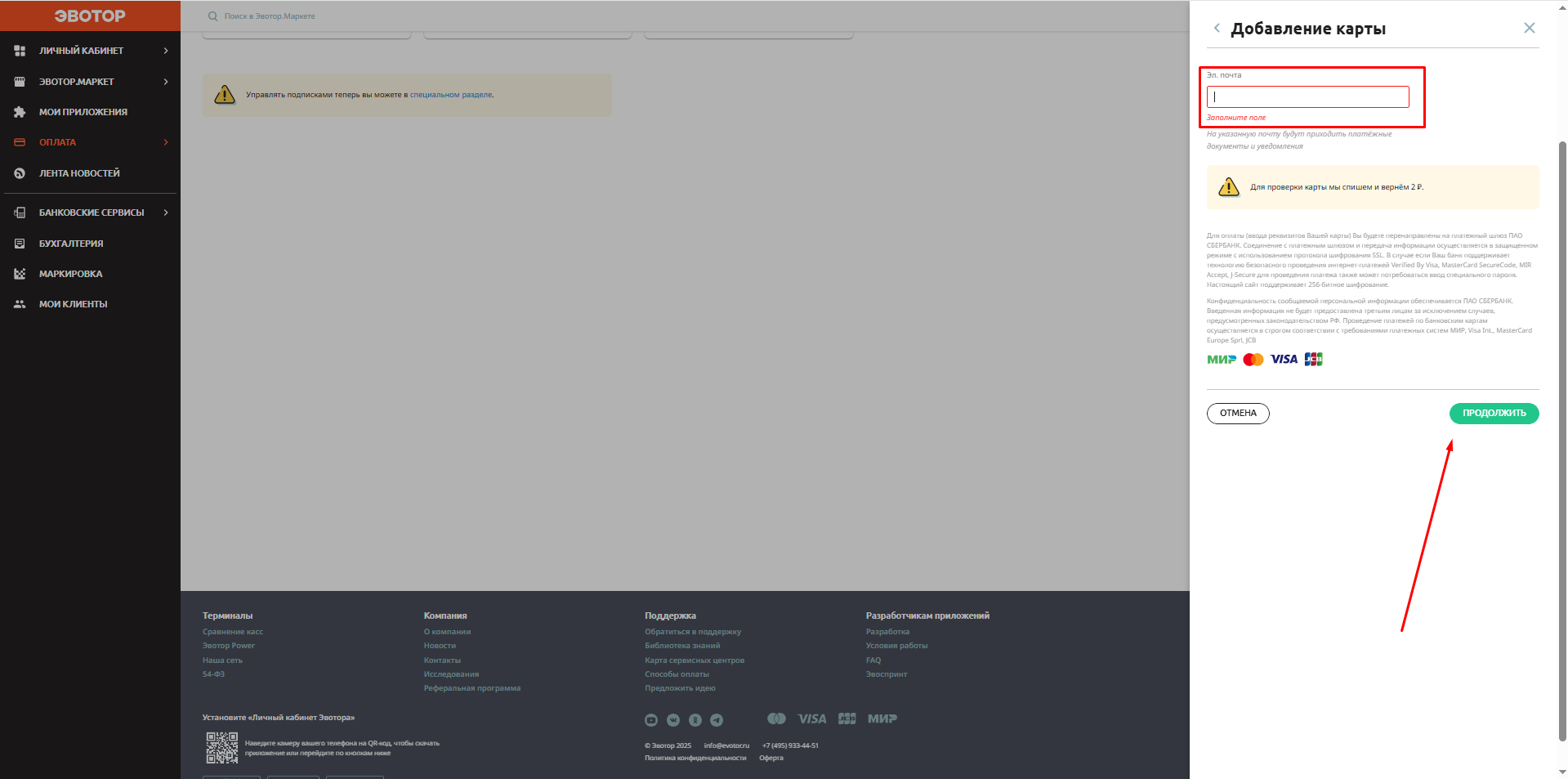Open 54-ФЗ footer link
This screenshot has height=779, width=1568.
213,674
